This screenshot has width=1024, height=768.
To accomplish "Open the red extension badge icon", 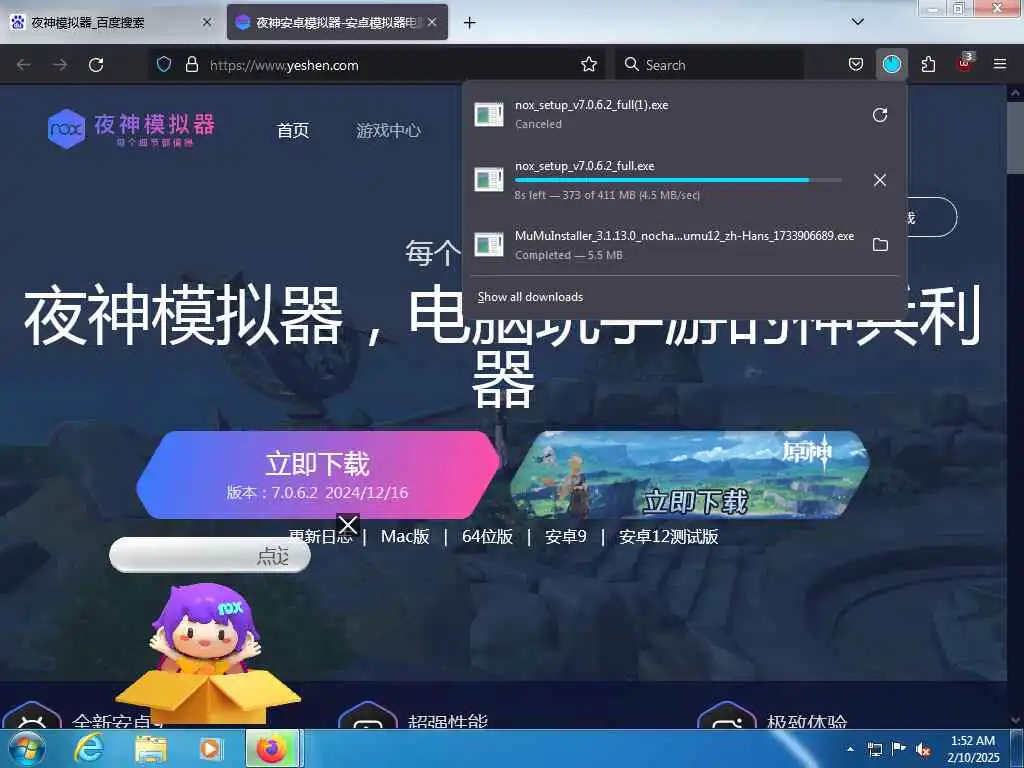I will click(x=965, y=63).
